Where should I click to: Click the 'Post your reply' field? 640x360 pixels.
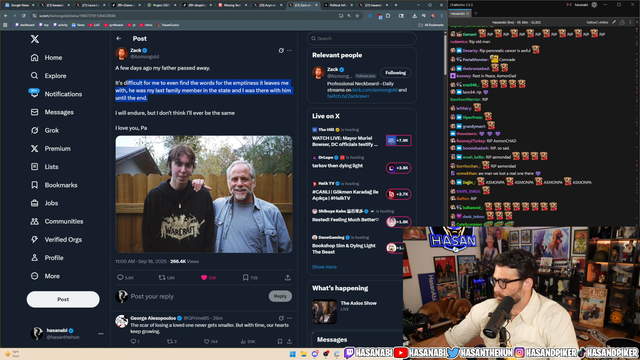pyautogui.click(x=198, y=296)
